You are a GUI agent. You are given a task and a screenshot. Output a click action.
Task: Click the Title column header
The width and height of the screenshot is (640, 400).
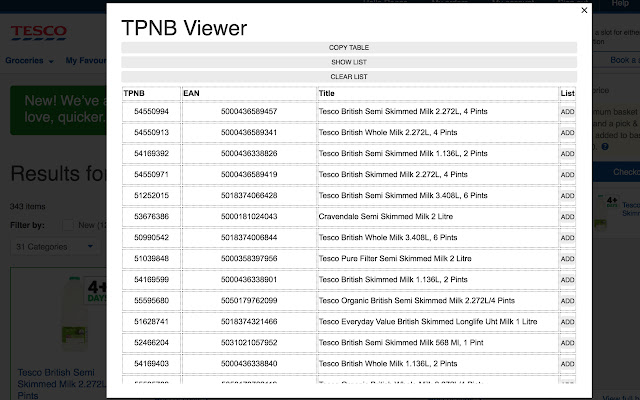click(x=438, y=93)
